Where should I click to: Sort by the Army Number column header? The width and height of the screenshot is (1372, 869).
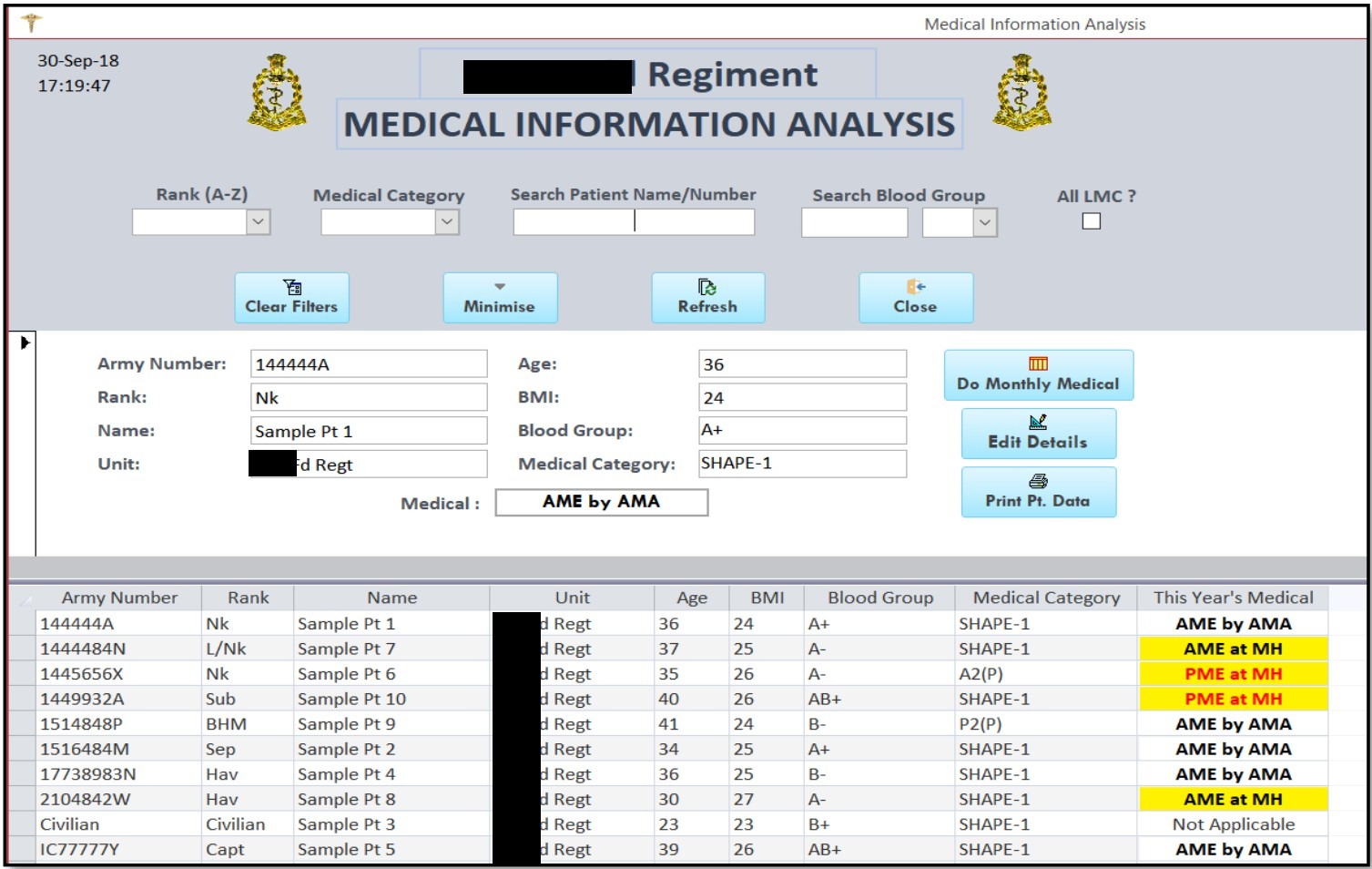click(x=119, y=598)
